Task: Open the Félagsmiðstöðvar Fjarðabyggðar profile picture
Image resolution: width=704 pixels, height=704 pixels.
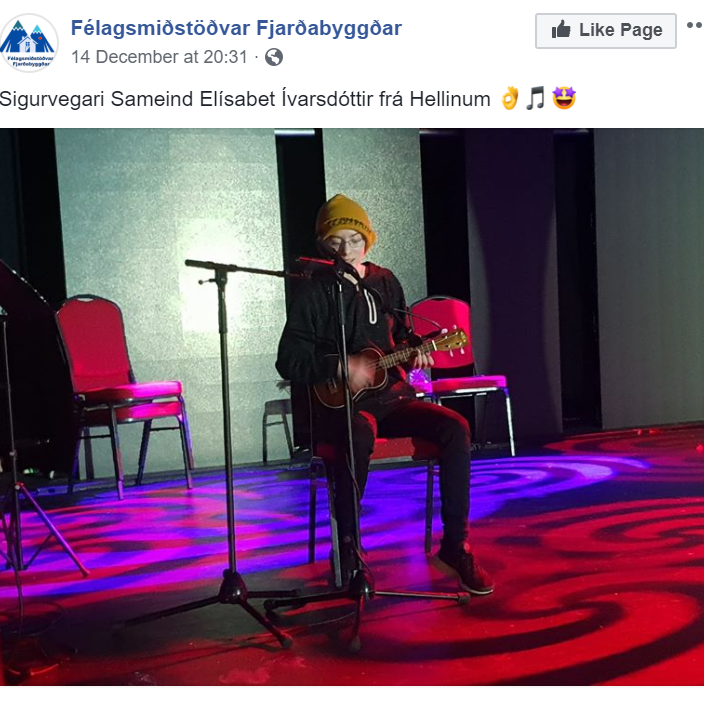Action: point(29,43)
